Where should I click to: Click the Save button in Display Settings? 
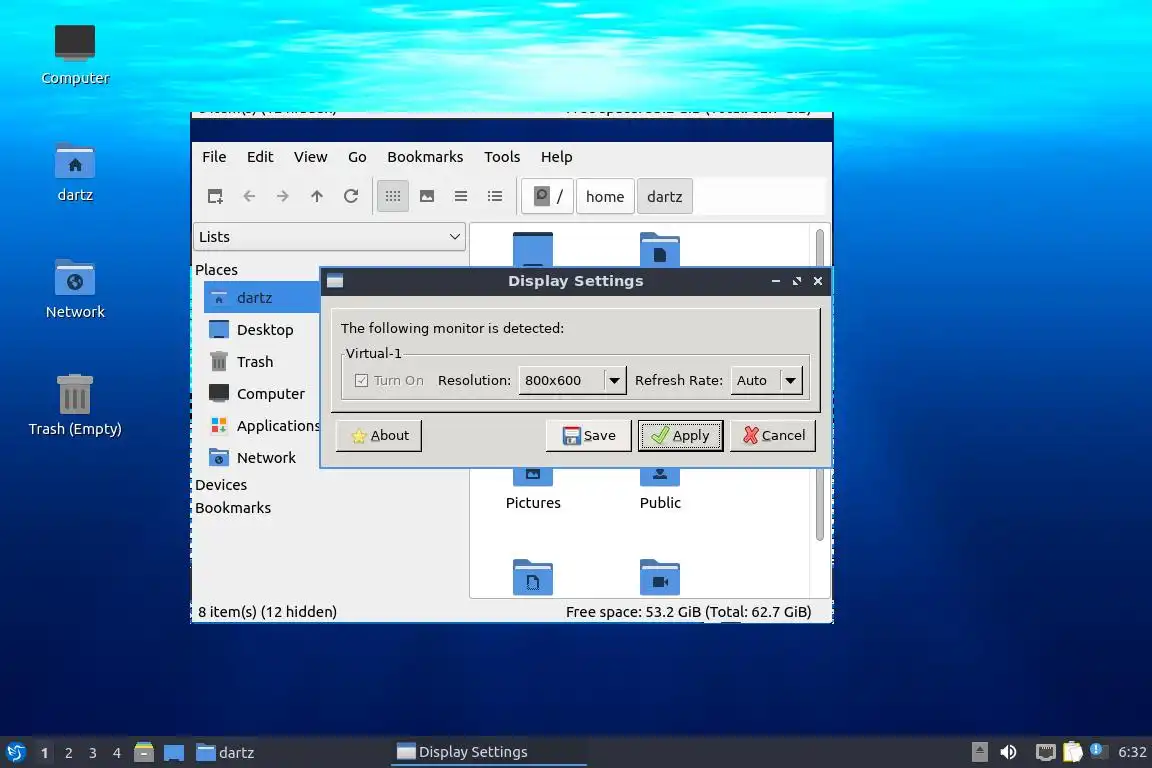[588, 435]
